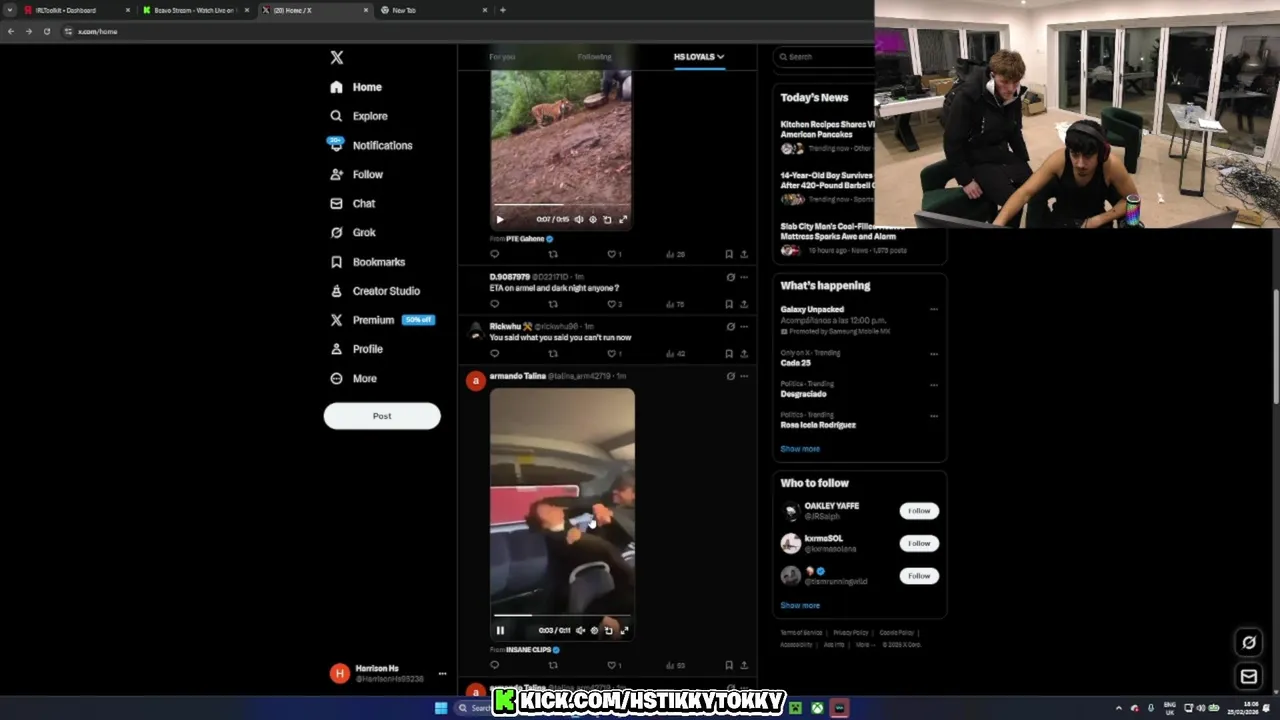Seek on INSANE CLIPS video progress bar
The width and height of the screenshot is (1280, 720).
562,616
